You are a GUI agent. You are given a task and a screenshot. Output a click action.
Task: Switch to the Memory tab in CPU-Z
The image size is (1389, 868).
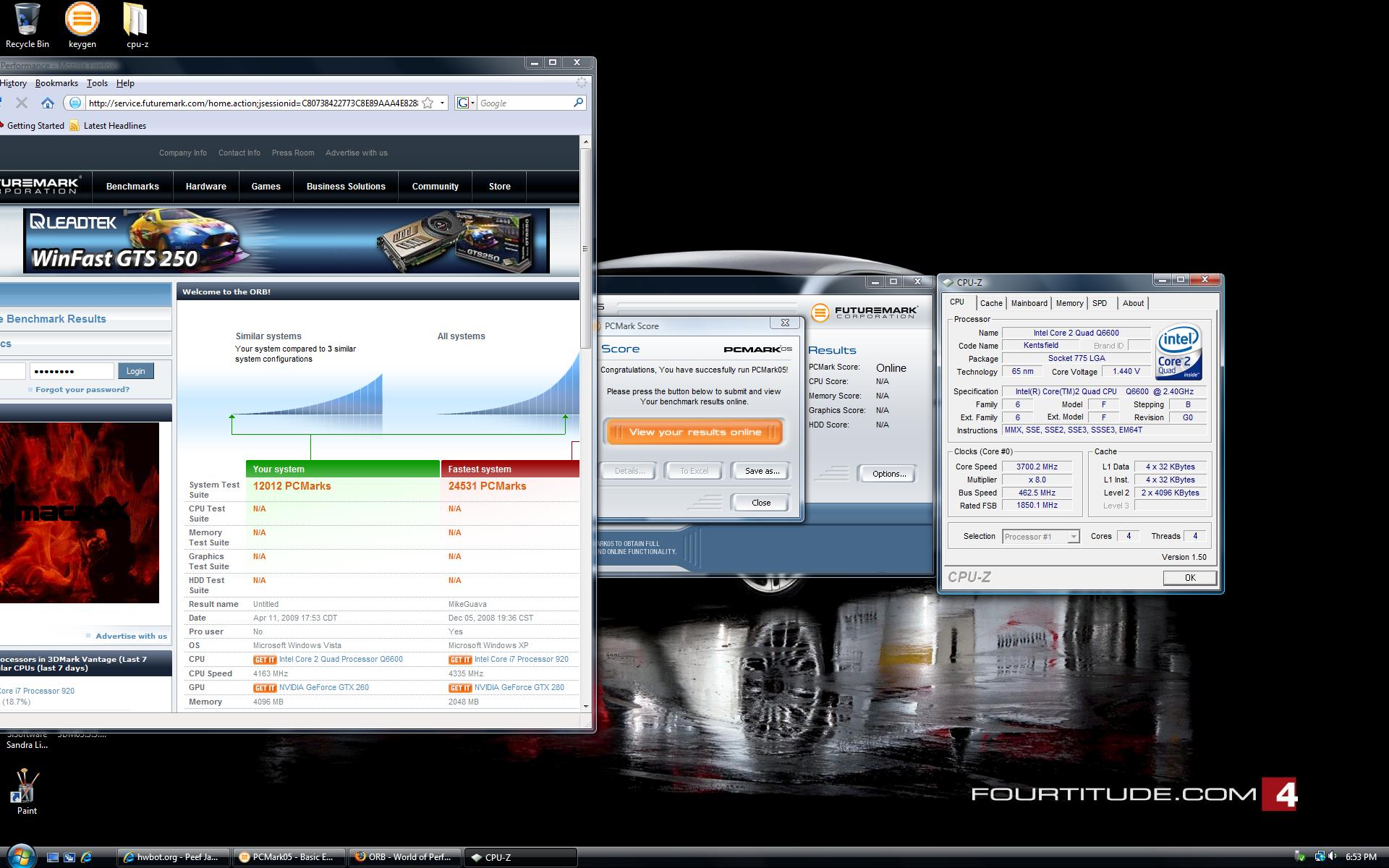(x=1069, y=303)
